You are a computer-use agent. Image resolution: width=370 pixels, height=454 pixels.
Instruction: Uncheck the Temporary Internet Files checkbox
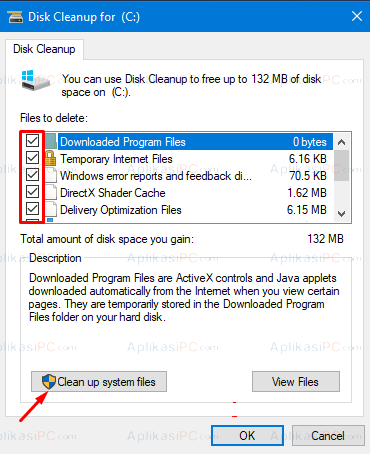click(x=32, y=158)
